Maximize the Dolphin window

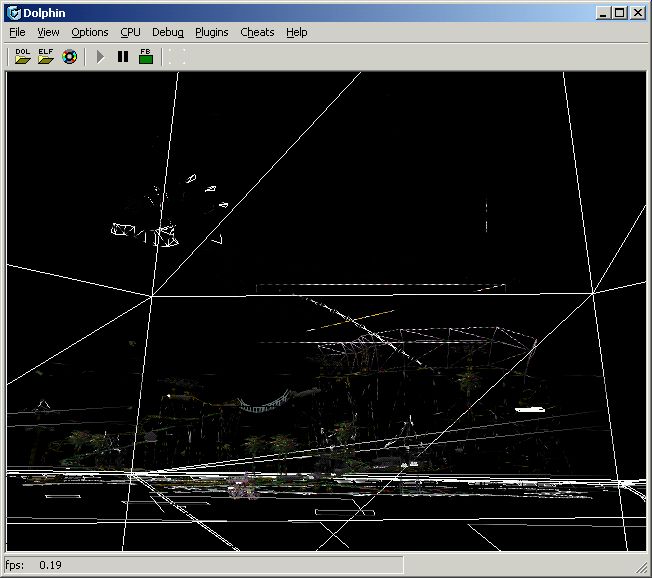click(620, 13)
